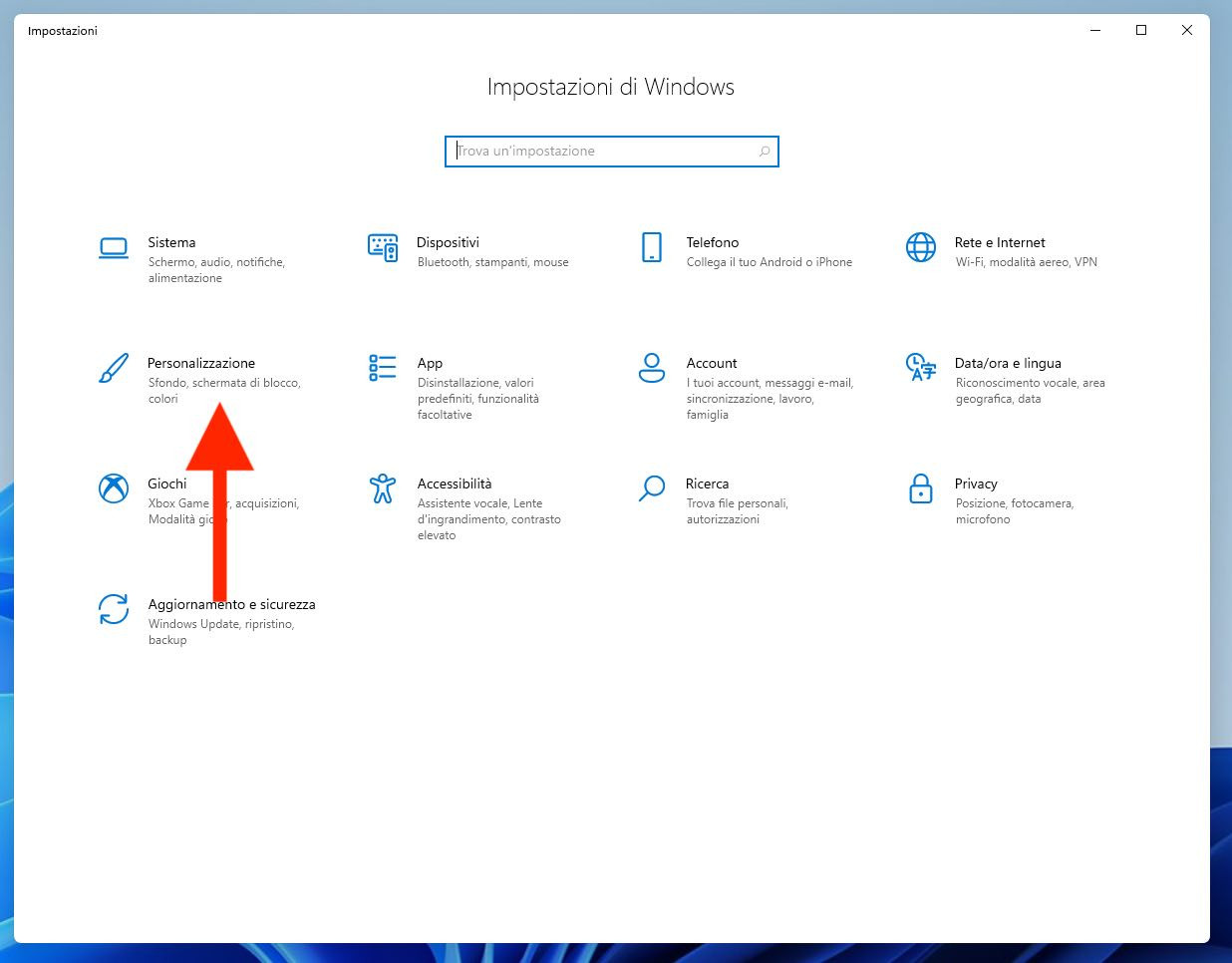Open the Personalizzazione settings link

(201, 363)
